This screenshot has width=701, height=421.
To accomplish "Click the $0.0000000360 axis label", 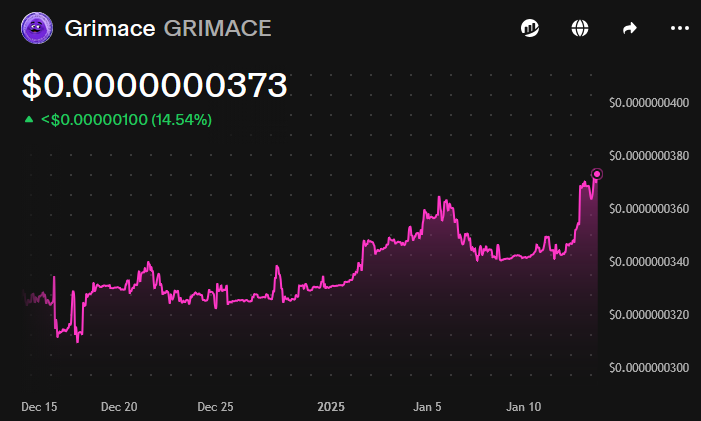I will 649,209.
